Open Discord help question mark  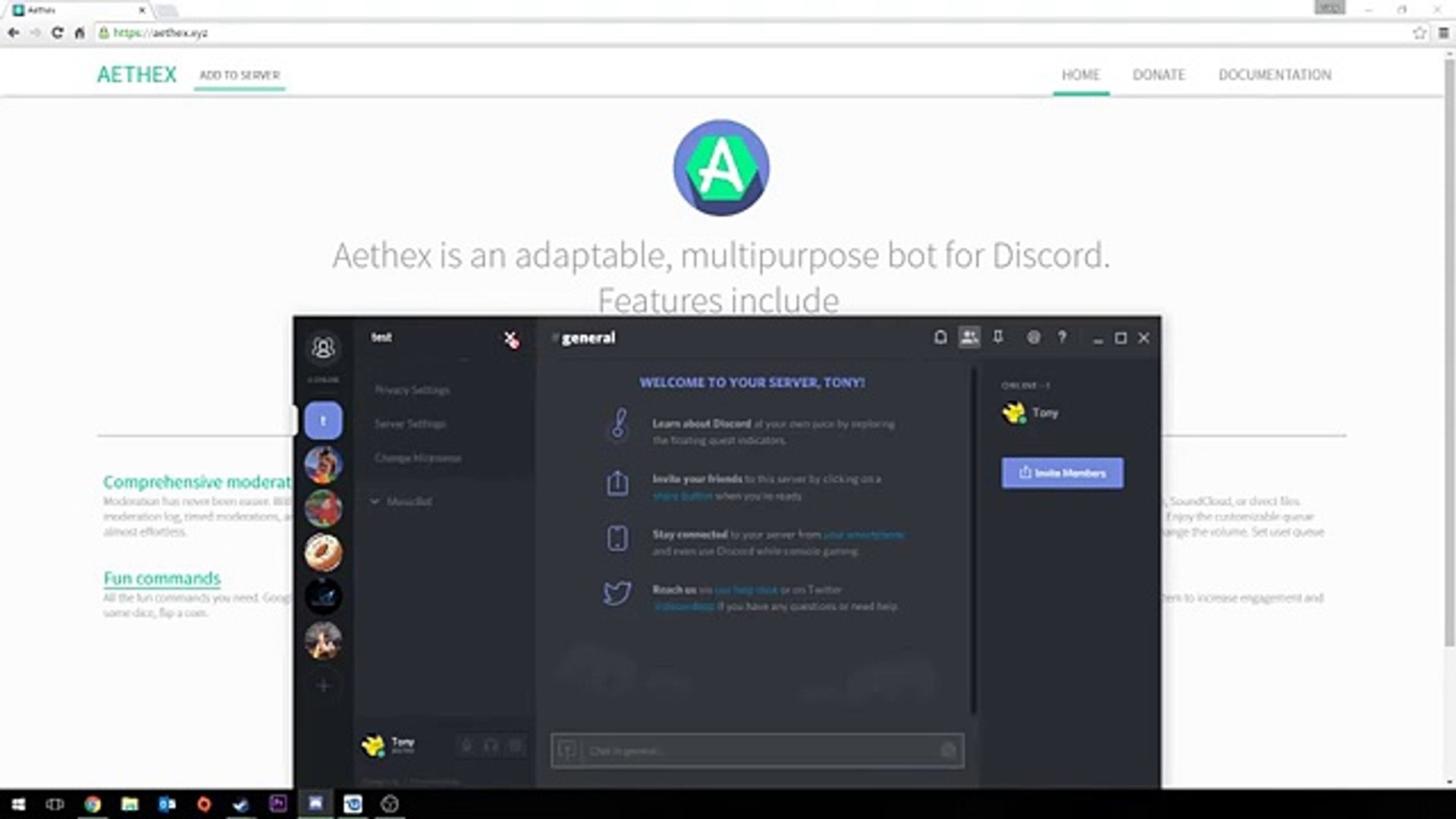pyautogui.click(x=1062, y=337)
